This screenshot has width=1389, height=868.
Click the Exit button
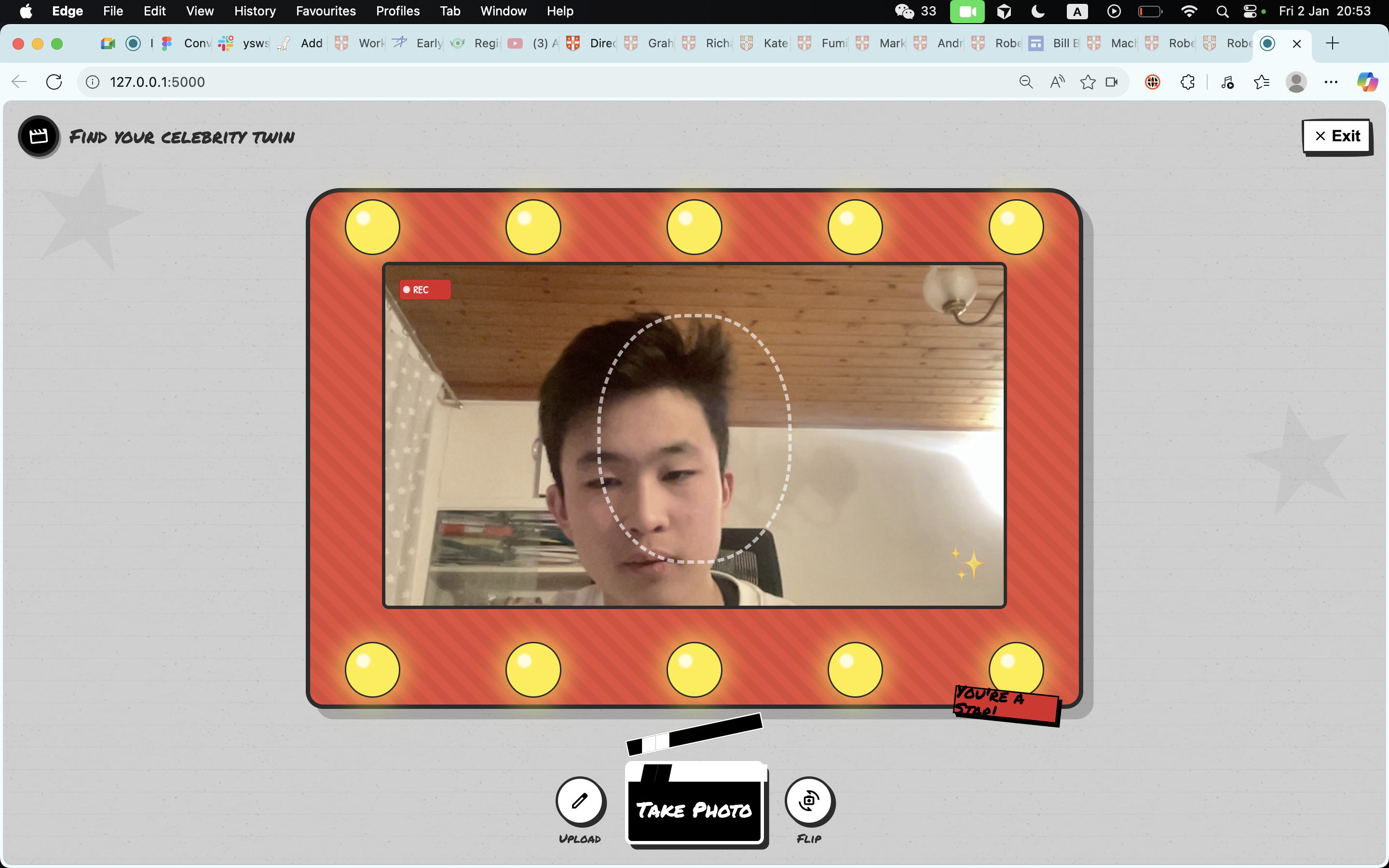click(1337, 136)
